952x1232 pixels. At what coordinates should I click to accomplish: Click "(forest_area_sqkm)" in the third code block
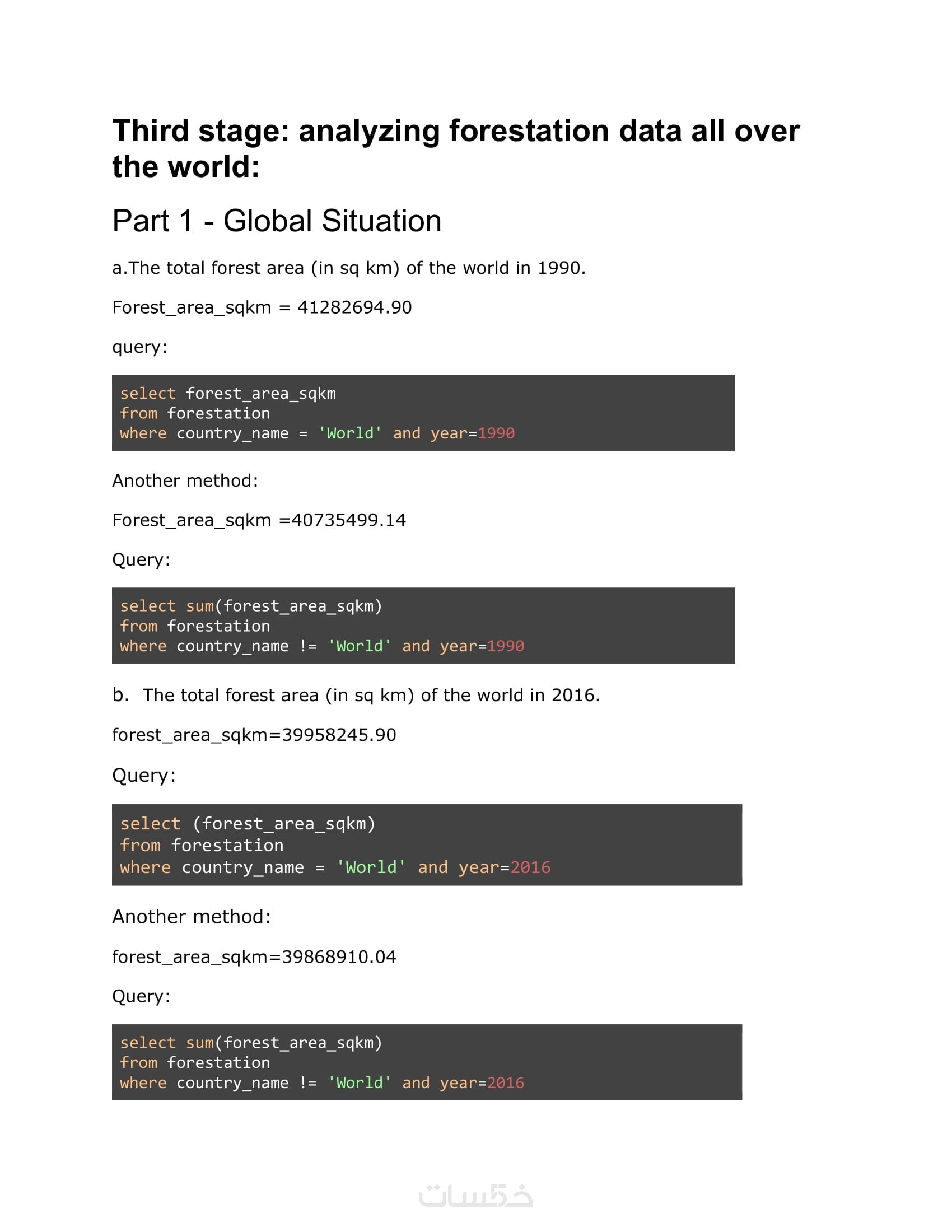(284, 824)
